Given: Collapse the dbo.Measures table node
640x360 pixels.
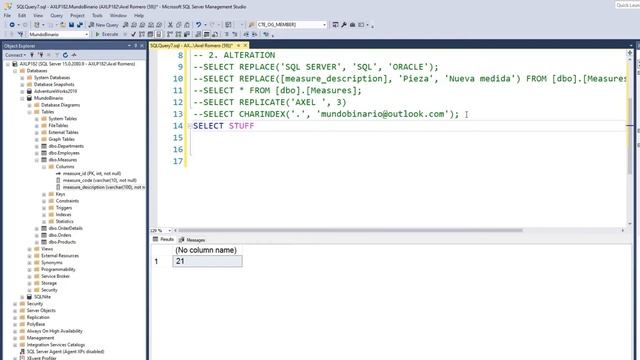Looking at the screenshot, I should 37,160.
